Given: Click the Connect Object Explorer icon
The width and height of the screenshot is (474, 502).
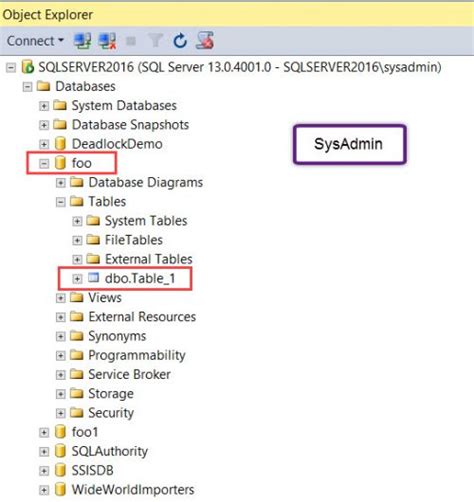Looking at the screenshot, I should pos(82,41).
